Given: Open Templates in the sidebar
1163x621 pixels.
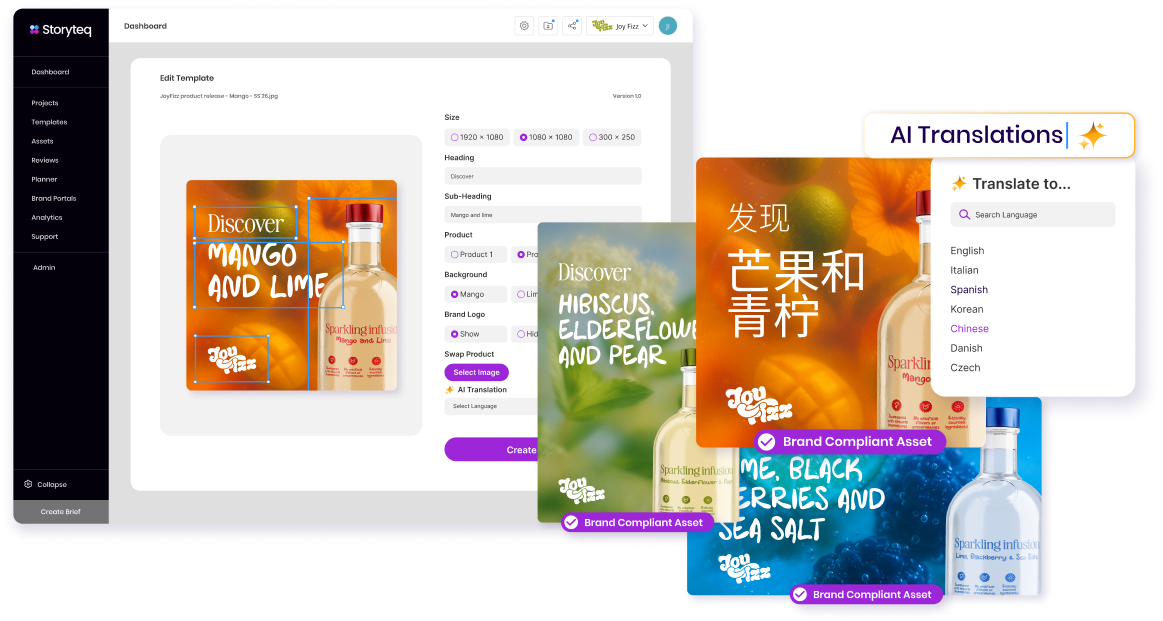Looking at the screenshot, I should tap(49, 122).
